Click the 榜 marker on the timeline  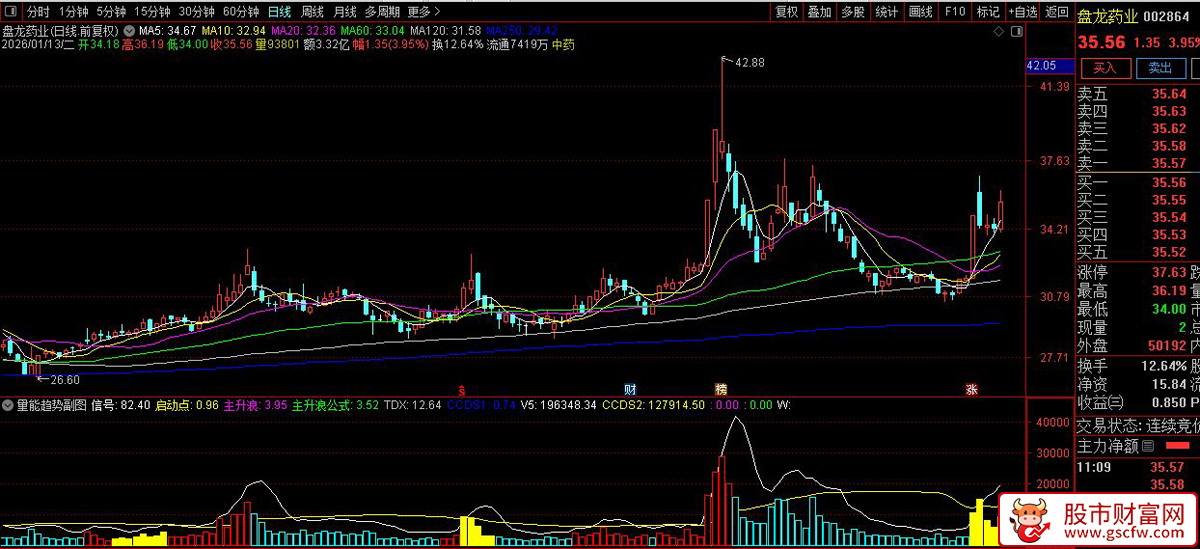click(x=720, y=388)
